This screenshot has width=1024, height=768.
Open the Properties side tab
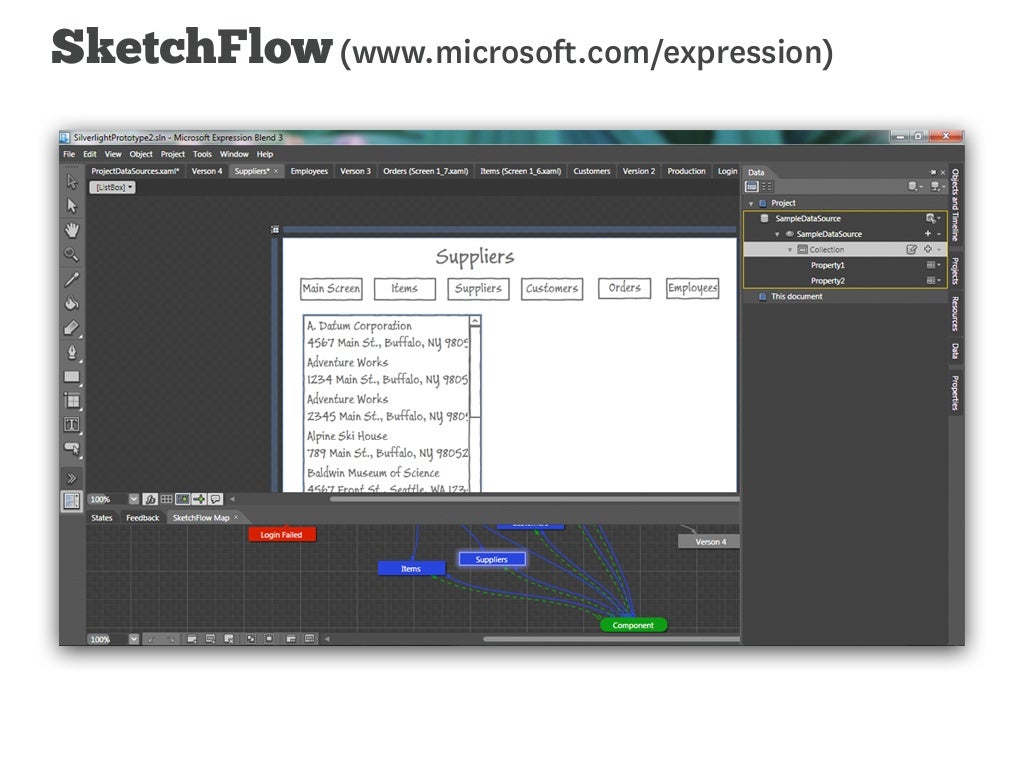955,393
